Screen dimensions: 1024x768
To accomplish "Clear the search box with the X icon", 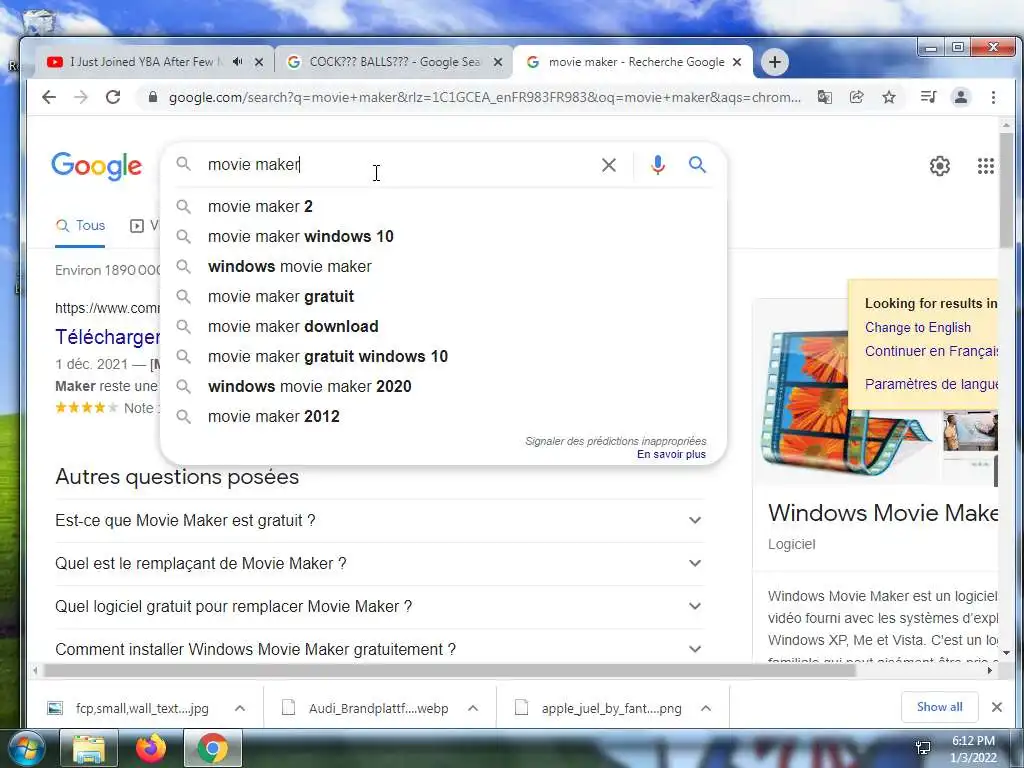I will (x=609, y=165).
